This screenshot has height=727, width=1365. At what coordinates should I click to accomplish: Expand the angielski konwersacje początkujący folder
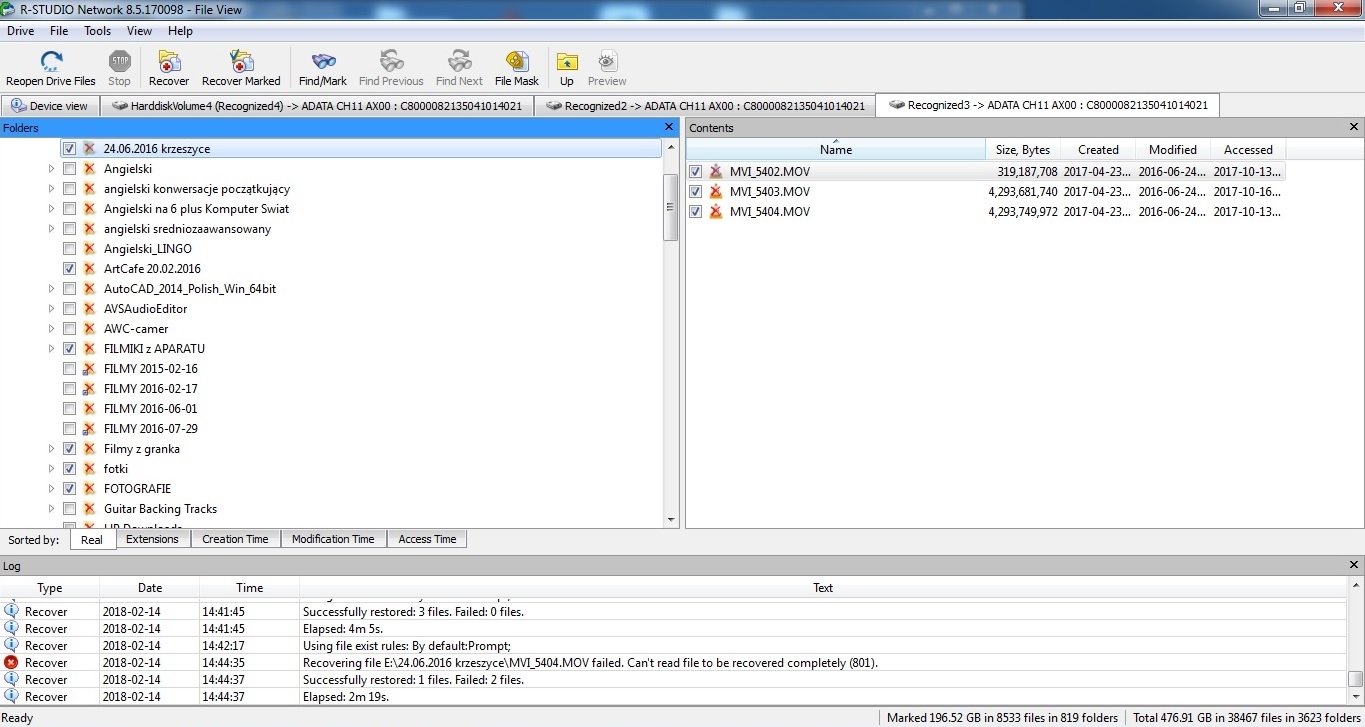coord(52,189)
